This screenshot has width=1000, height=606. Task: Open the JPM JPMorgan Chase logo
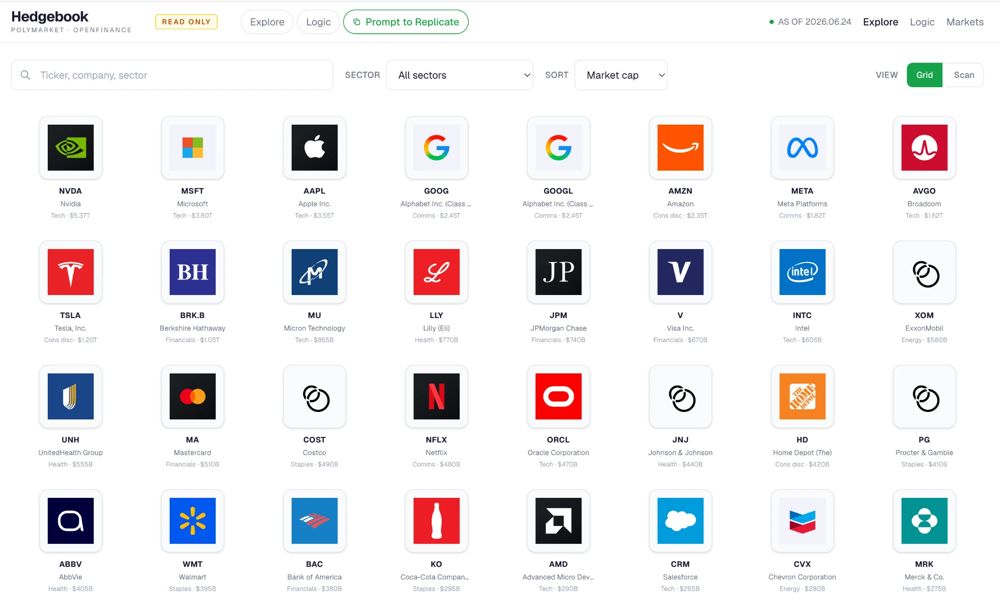(558, 272)
